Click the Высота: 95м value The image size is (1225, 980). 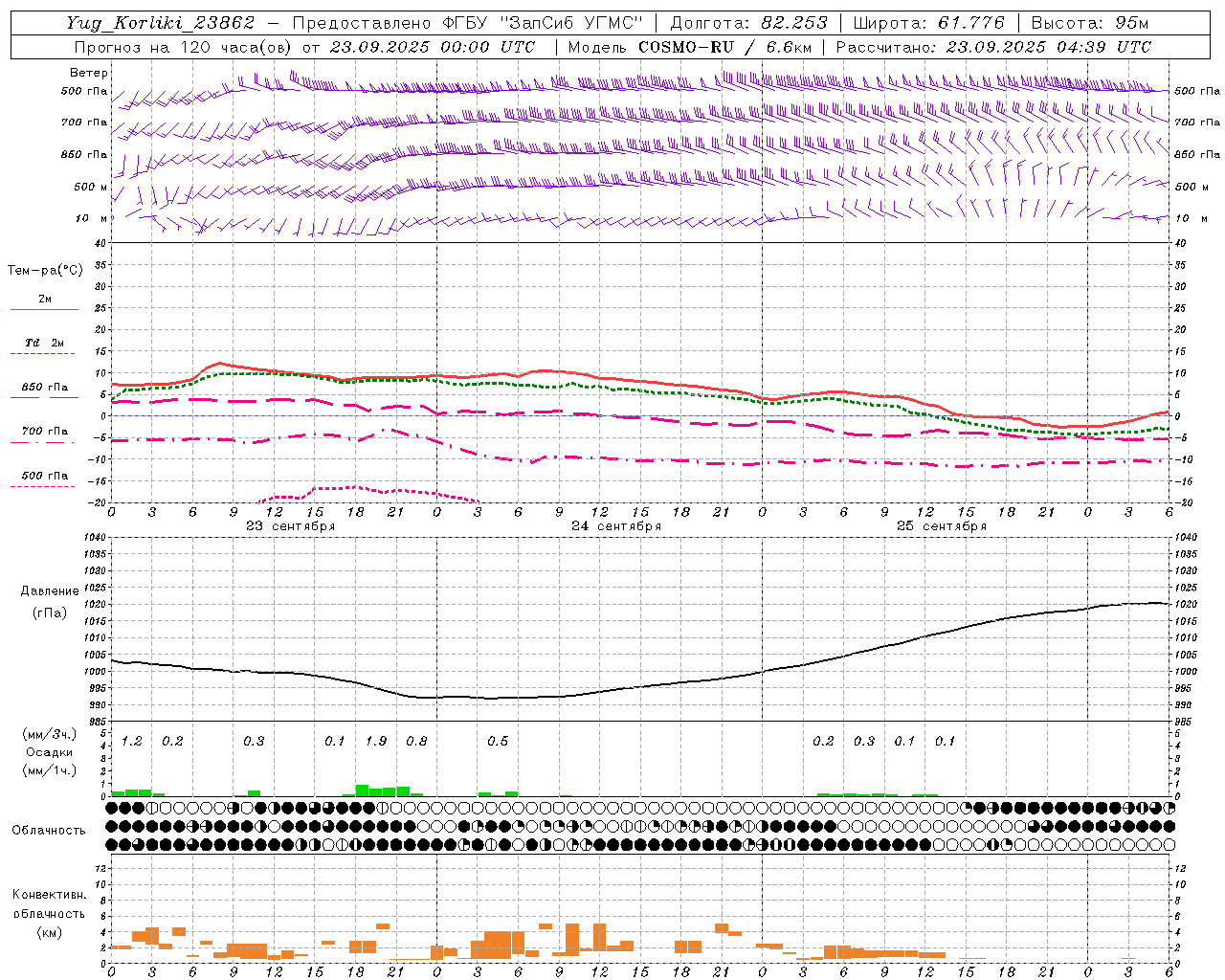(1089, 23)
